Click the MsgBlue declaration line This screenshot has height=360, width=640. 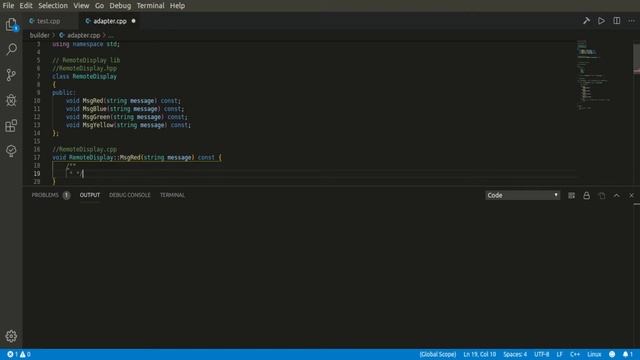(x=125, y=109)
